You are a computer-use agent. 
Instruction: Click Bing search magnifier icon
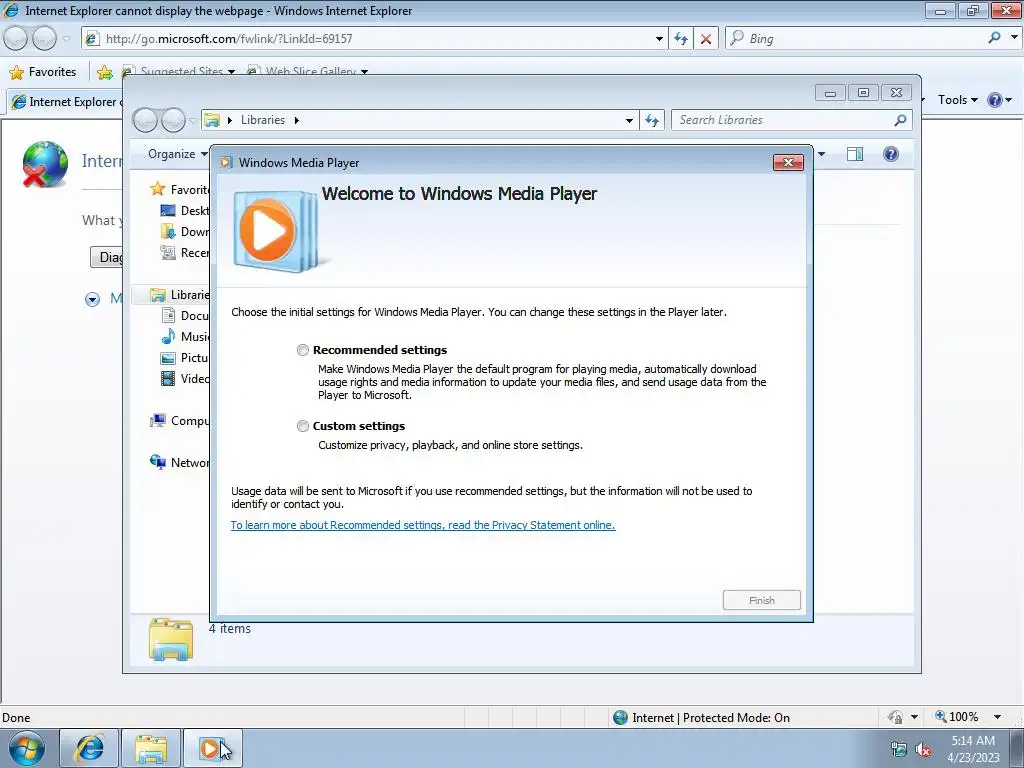(994, 38)
